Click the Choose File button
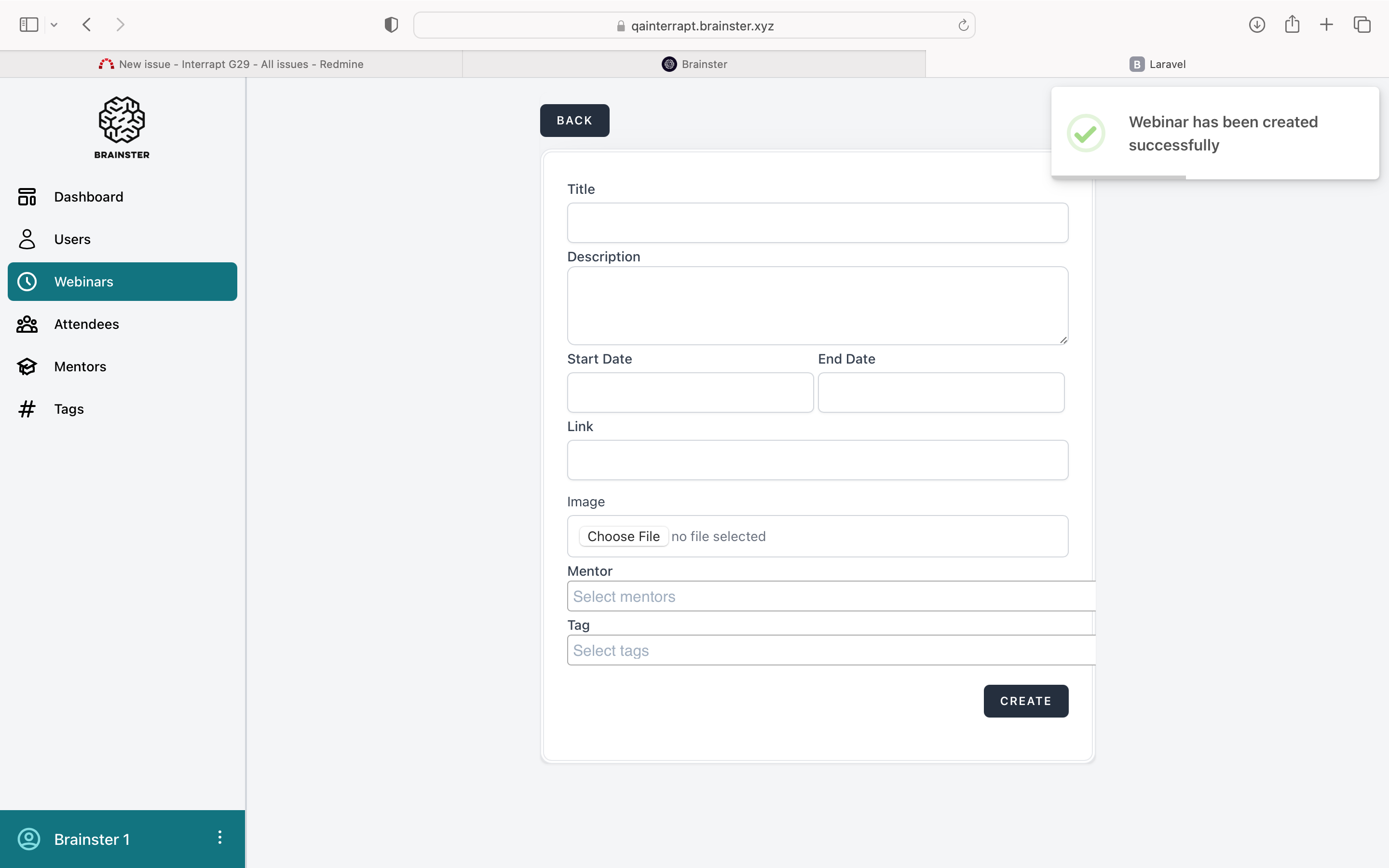This screenshot has width=1389, height=868. click(623, 536)
